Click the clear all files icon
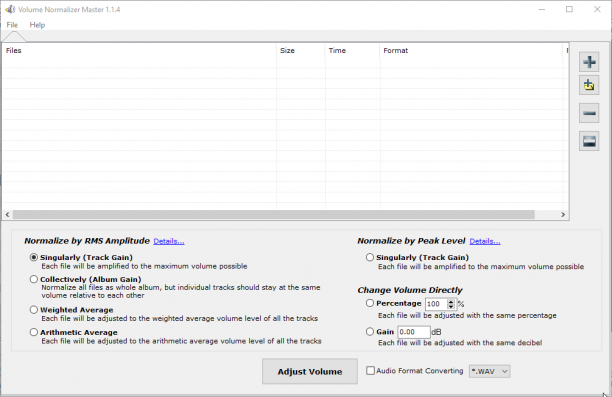 [x=589, y=141]
